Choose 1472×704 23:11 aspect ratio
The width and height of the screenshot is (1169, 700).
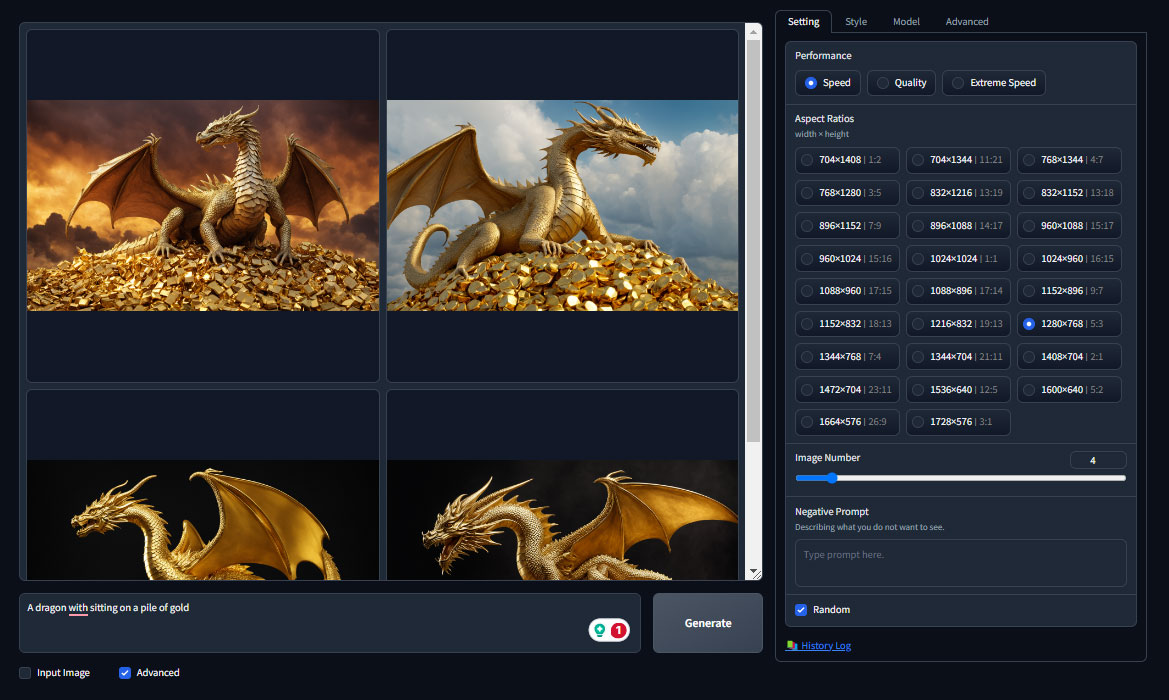tap(847, 389)
